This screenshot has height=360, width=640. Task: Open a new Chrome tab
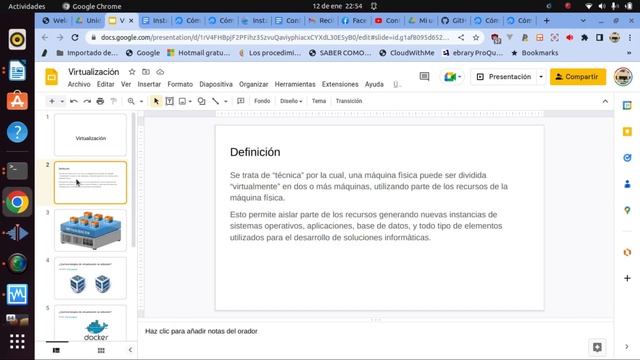coord(547,20)
